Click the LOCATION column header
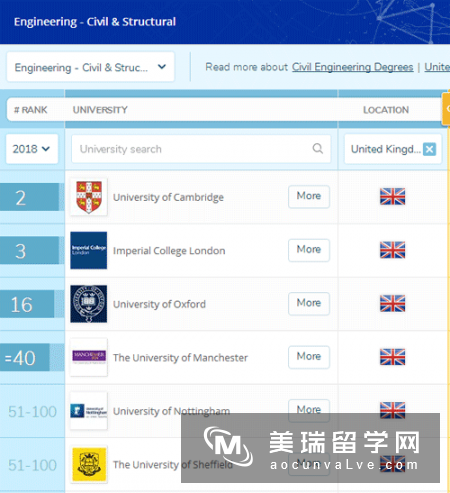The height and width of the screenshot is (493, 450). tap(386, 110)
